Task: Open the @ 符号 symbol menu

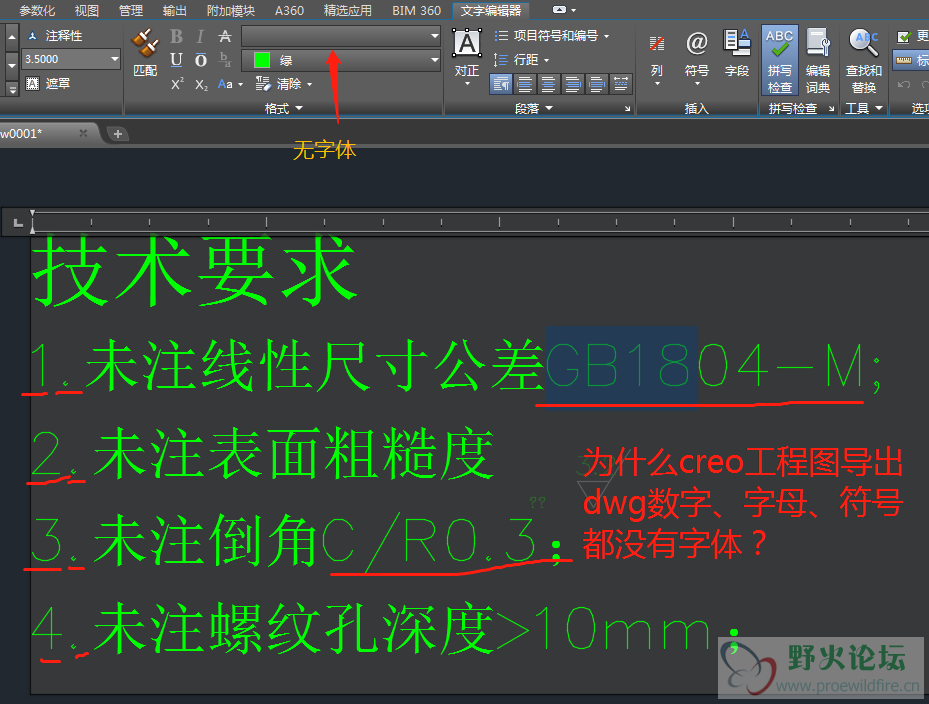Action: click(x=697, y=58)
